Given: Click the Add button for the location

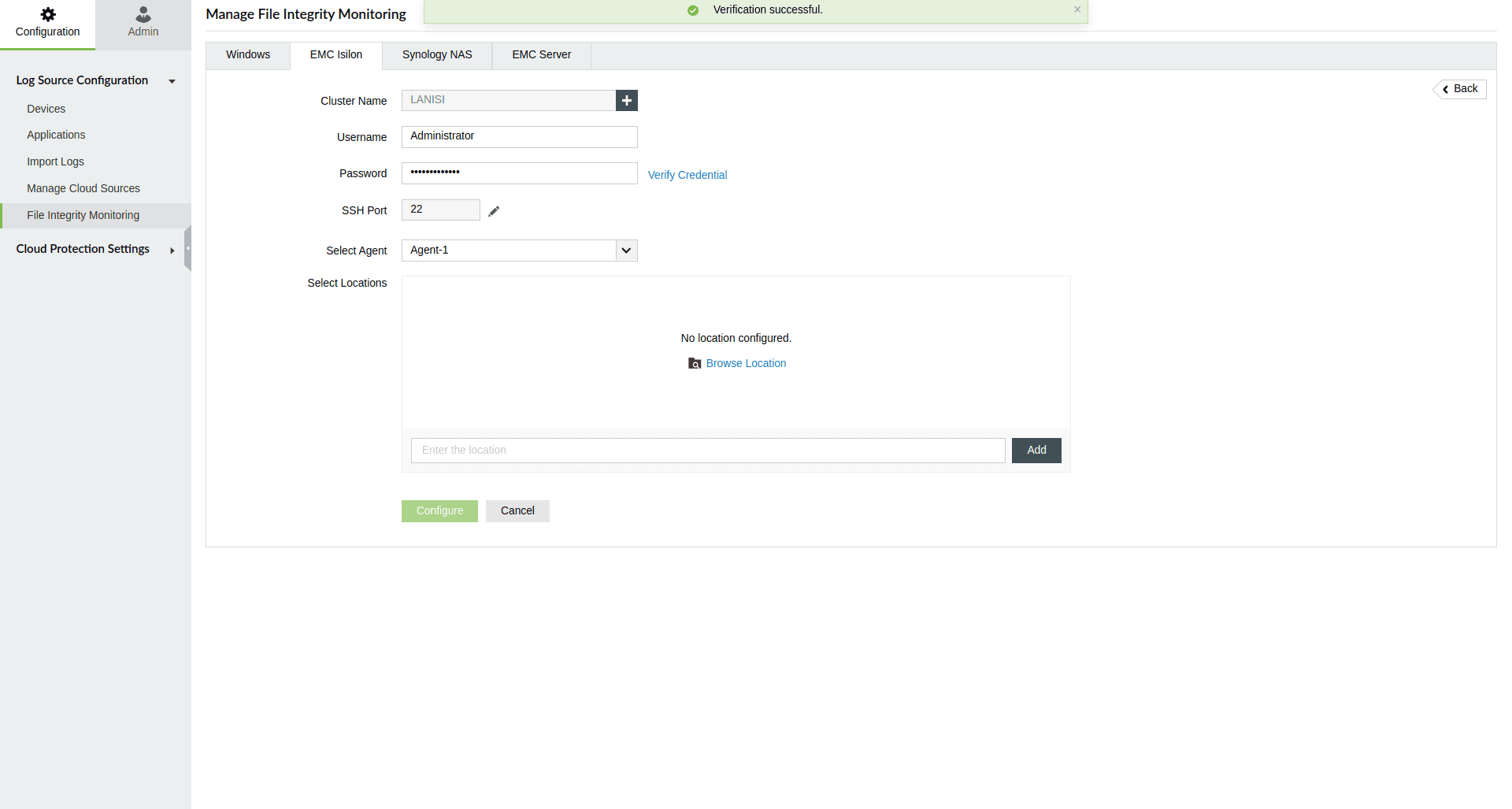Looking at the screenshot, I should (1036, 450).
